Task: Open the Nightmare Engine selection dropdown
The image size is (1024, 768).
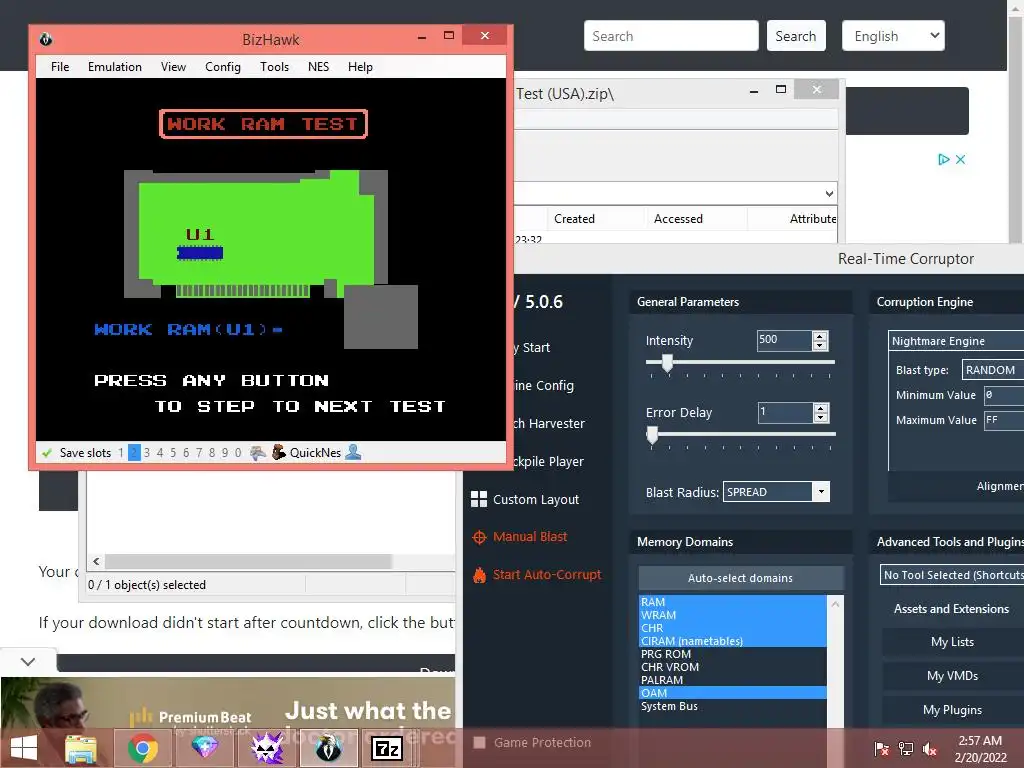Action: click(x=956, y=341)
